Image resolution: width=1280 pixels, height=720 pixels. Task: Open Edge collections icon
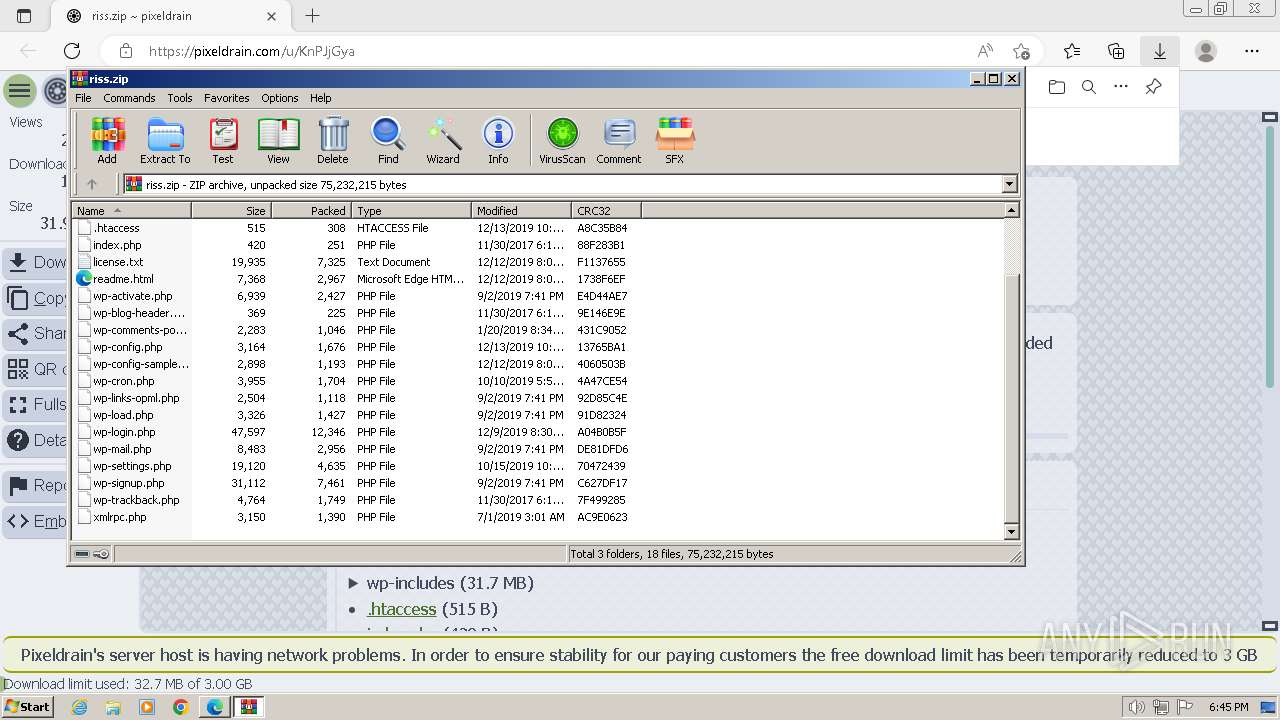(x=1116, y=51)
